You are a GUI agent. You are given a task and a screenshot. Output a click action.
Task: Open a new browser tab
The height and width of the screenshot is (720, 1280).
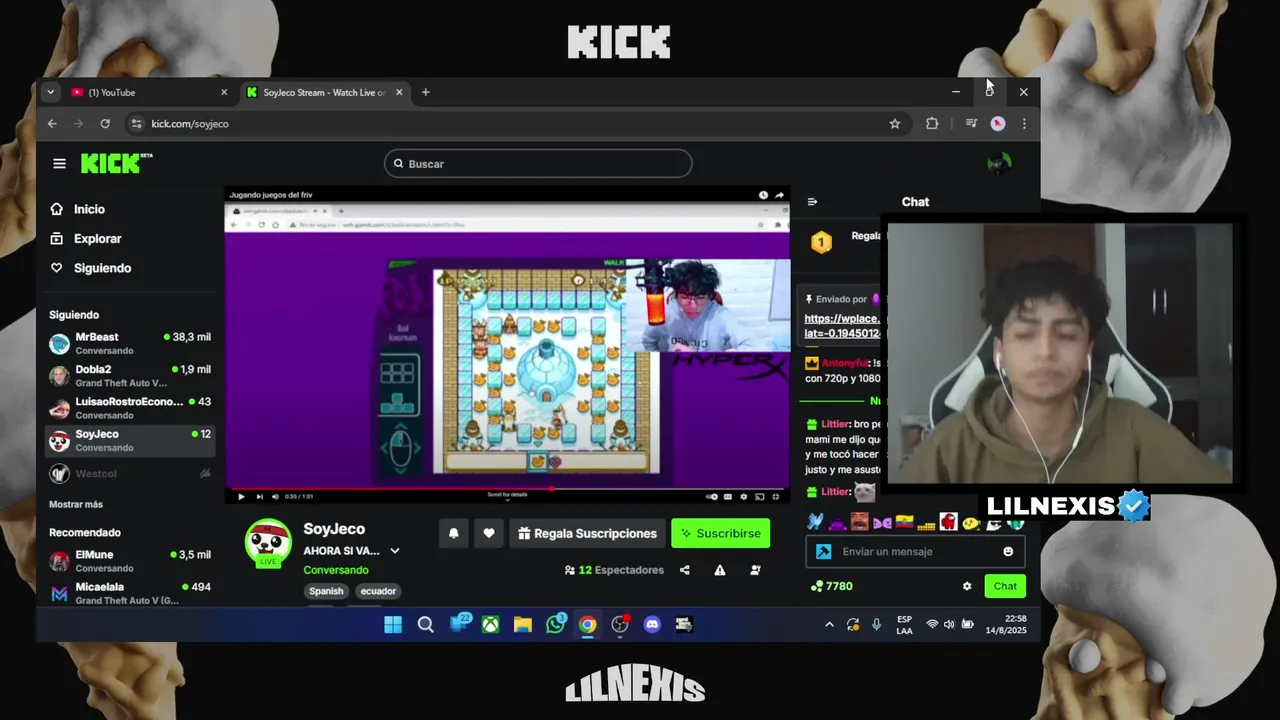(425, 92)
